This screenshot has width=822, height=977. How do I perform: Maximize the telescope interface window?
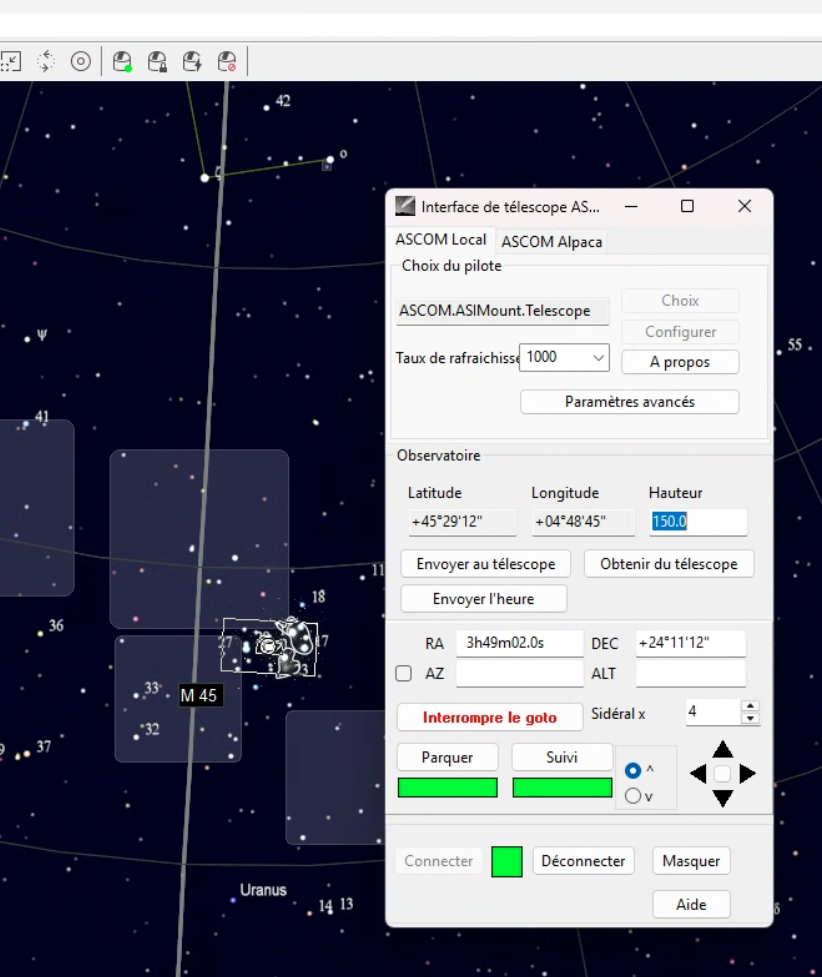[687, 206]
